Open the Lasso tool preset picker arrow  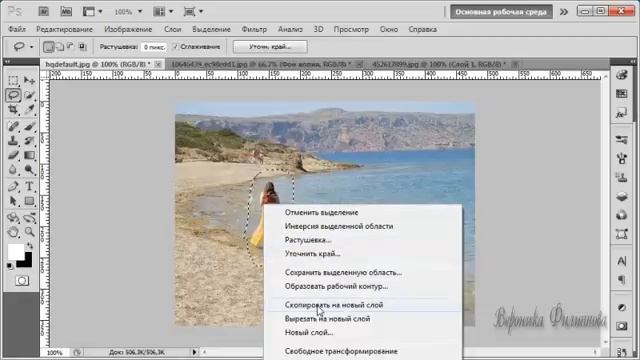point(31,47)
